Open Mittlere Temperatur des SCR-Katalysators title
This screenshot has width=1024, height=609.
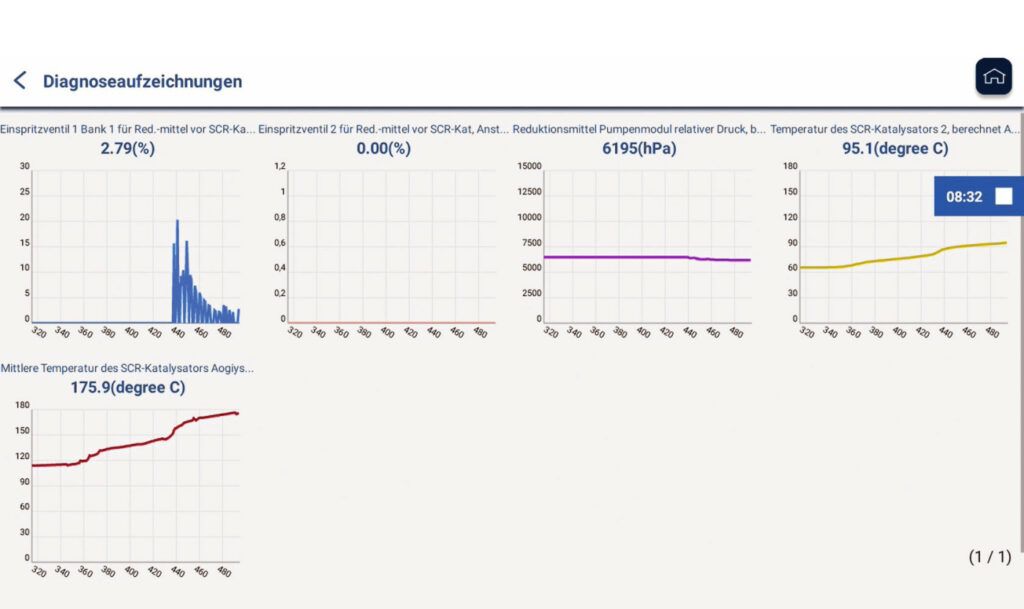click(x=127, y=368)
